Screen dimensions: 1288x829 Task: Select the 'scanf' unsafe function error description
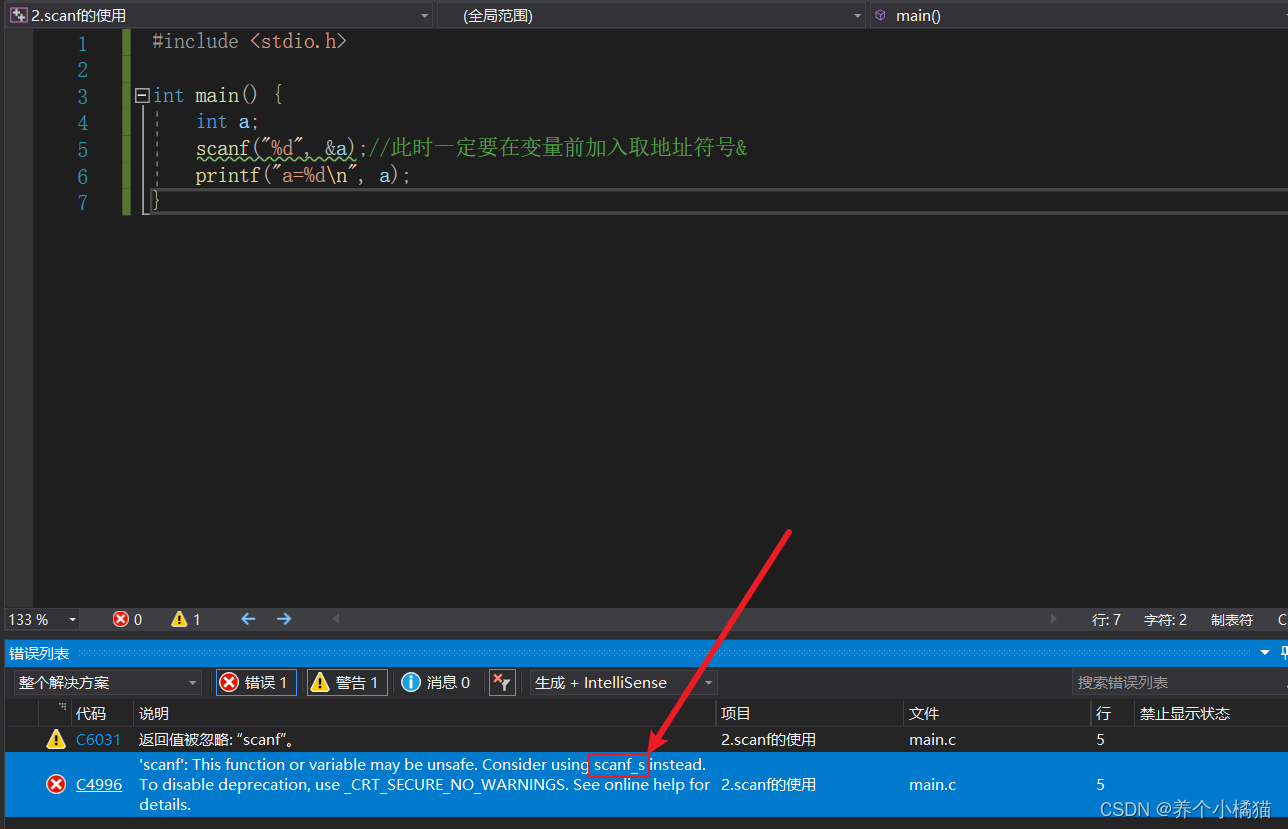click(x=424, y=785)
